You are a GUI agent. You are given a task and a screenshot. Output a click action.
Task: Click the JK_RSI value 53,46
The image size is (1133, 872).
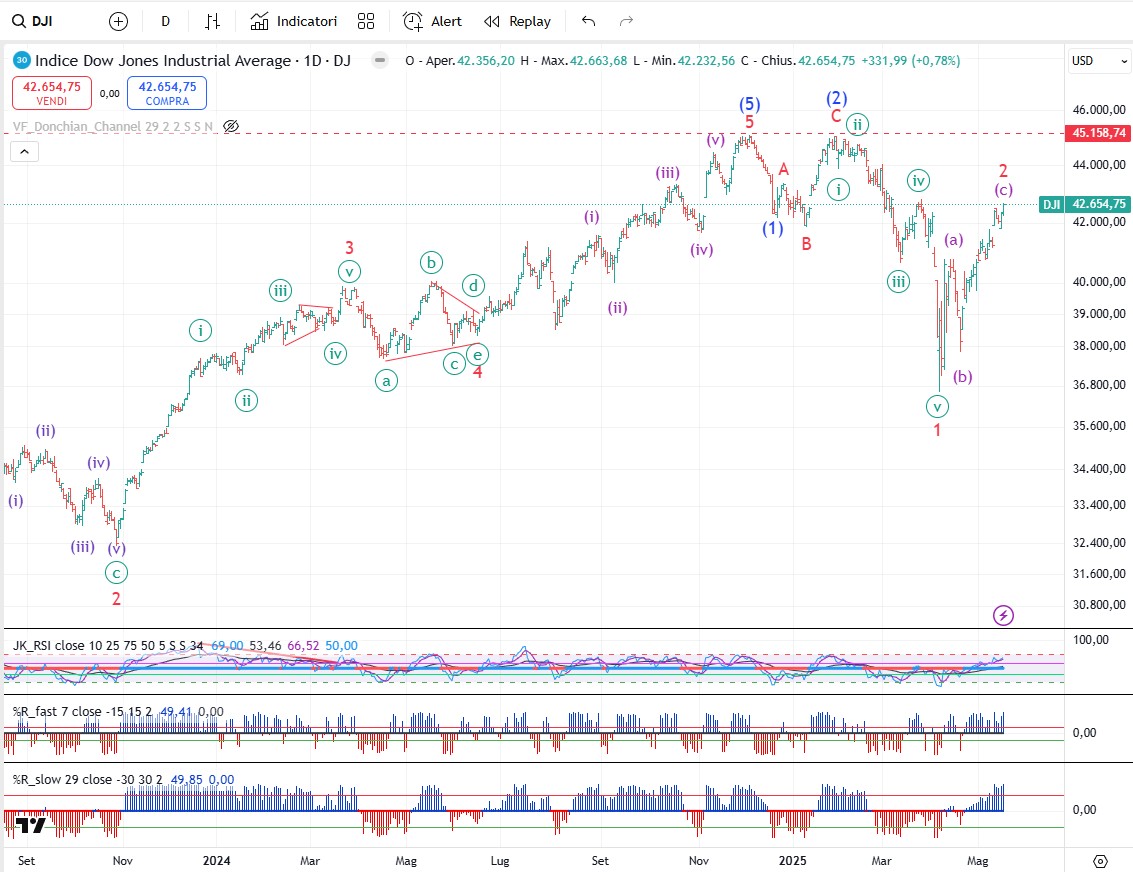click(x=265, y=646)
